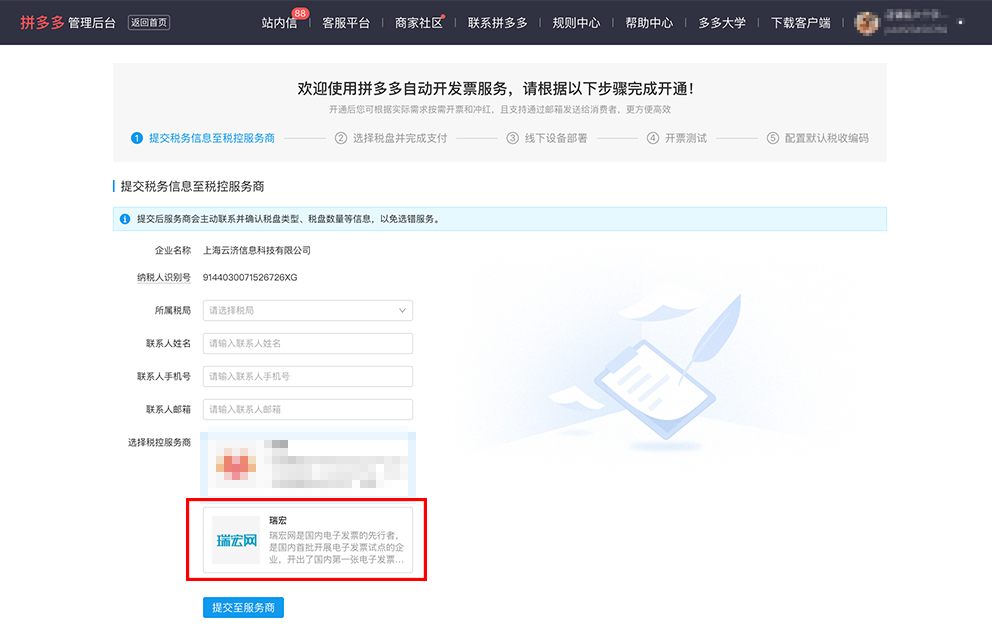992x630 pixels.
Task: Focus the 联系人邮箱 input field
Action: tap(307, 409)
